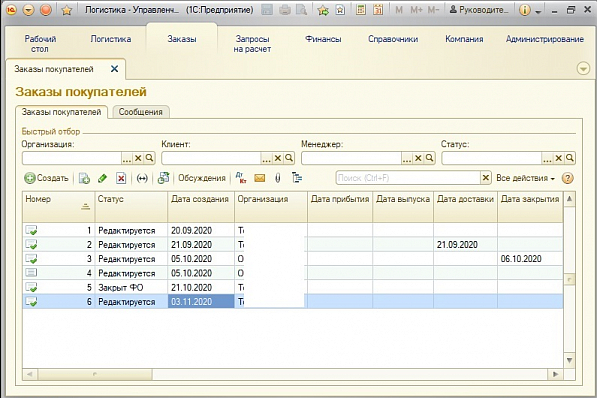Screen dimensions: 597x398
Task: Click the set interval (↔) icon
Action: 142,178
